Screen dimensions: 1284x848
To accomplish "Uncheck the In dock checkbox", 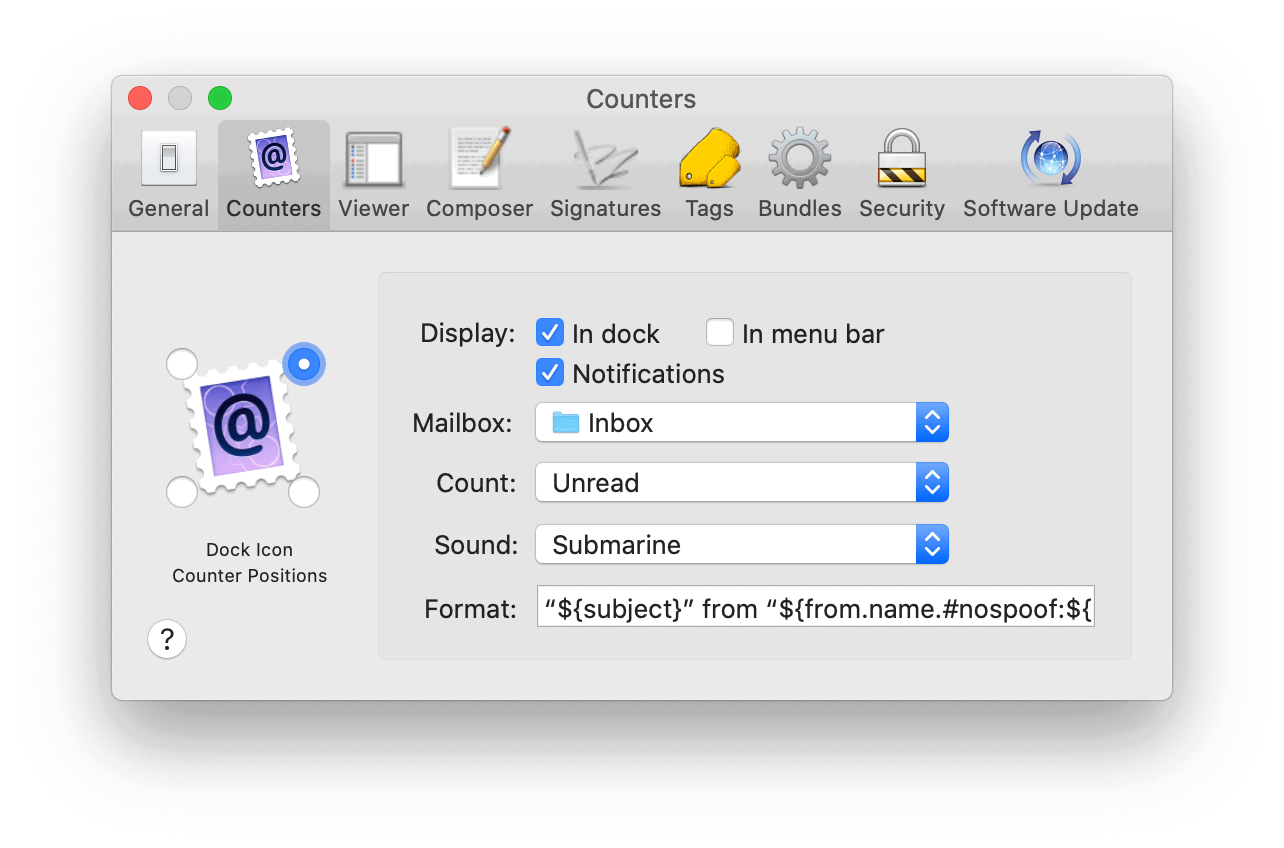I will point(550,332).
